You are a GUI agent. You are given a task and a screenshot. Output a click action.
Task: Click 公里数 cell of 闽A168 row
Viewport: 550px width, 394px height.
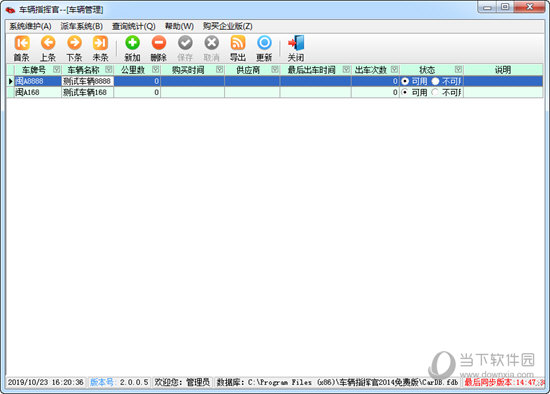[x=137, y=92]
